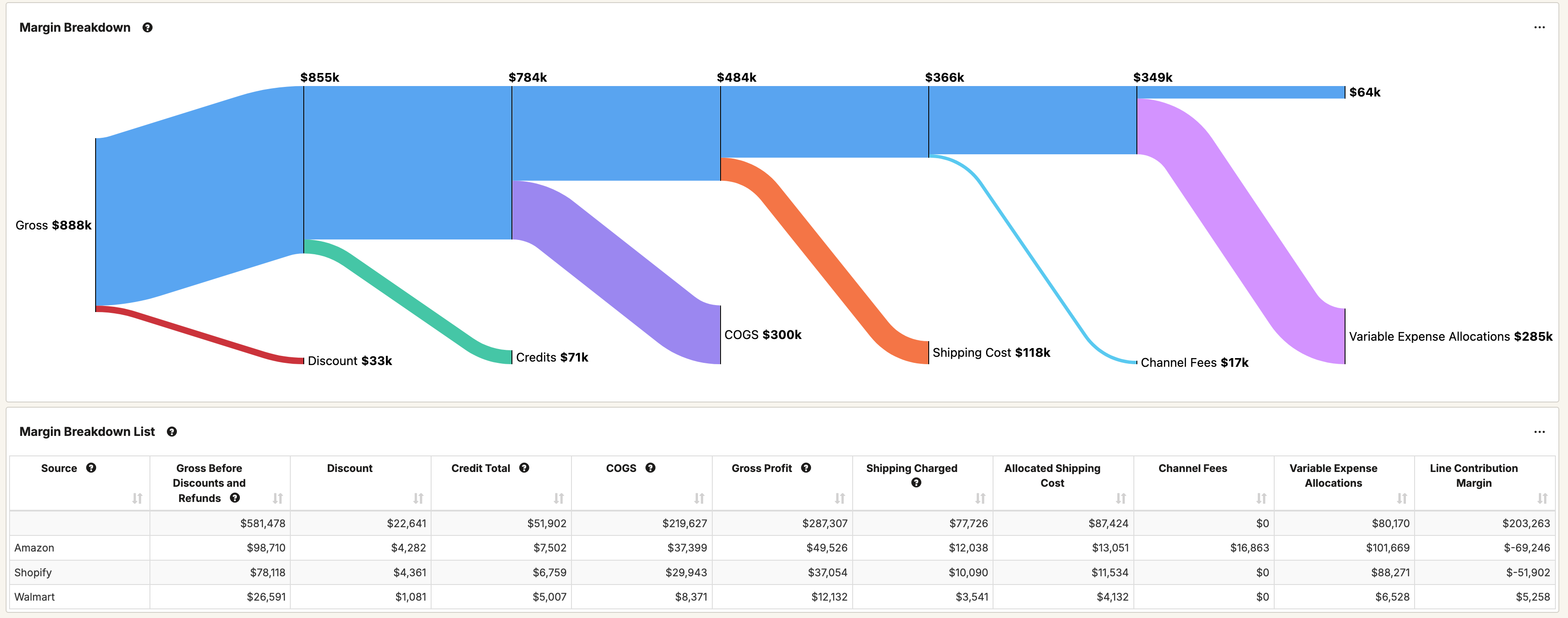Viewport: 1568px width, 618px height.
Task: Click help icon next to Gross Profit
Action: click(x=806, y=468)
